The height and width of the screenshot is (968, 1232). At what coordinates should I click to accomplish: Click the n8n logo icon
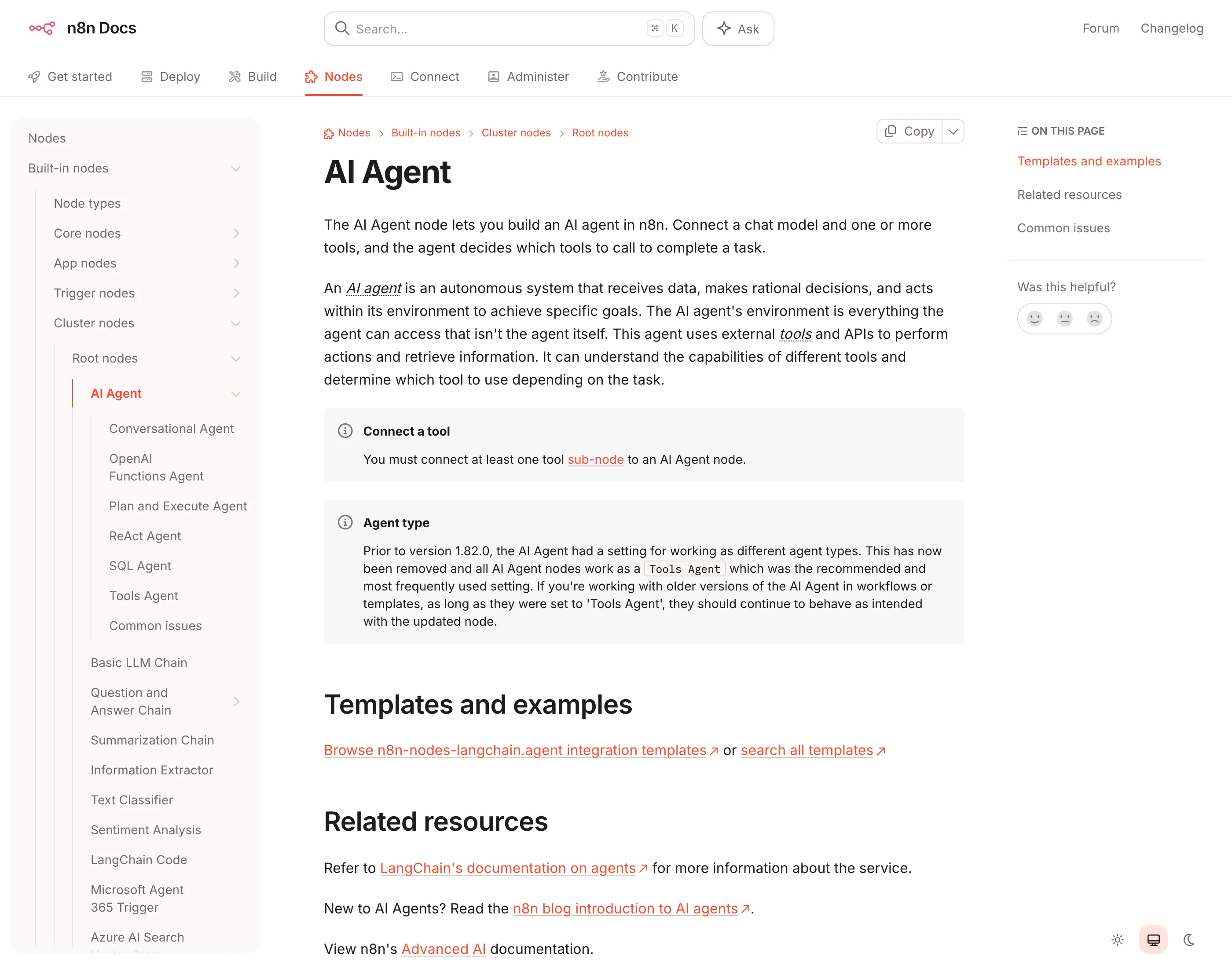[x=42, y=28]
